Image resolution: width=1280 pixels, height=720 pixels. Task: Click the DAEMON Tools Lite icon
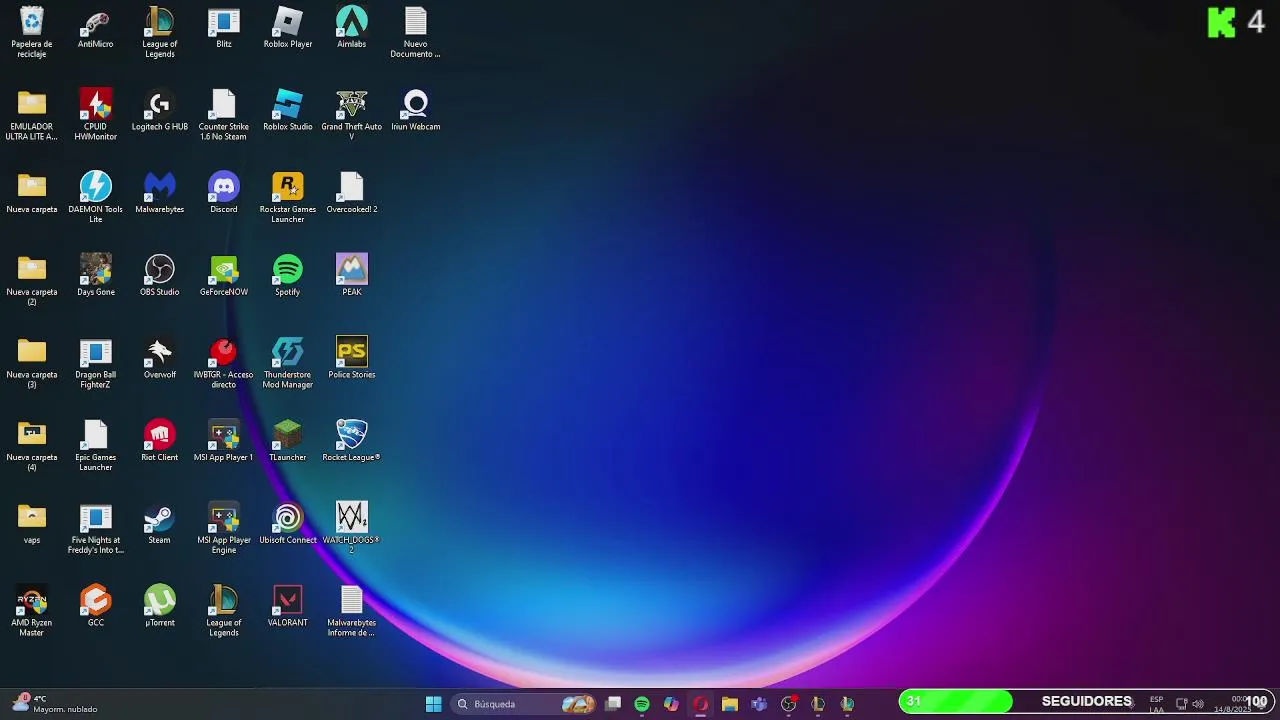96,197
